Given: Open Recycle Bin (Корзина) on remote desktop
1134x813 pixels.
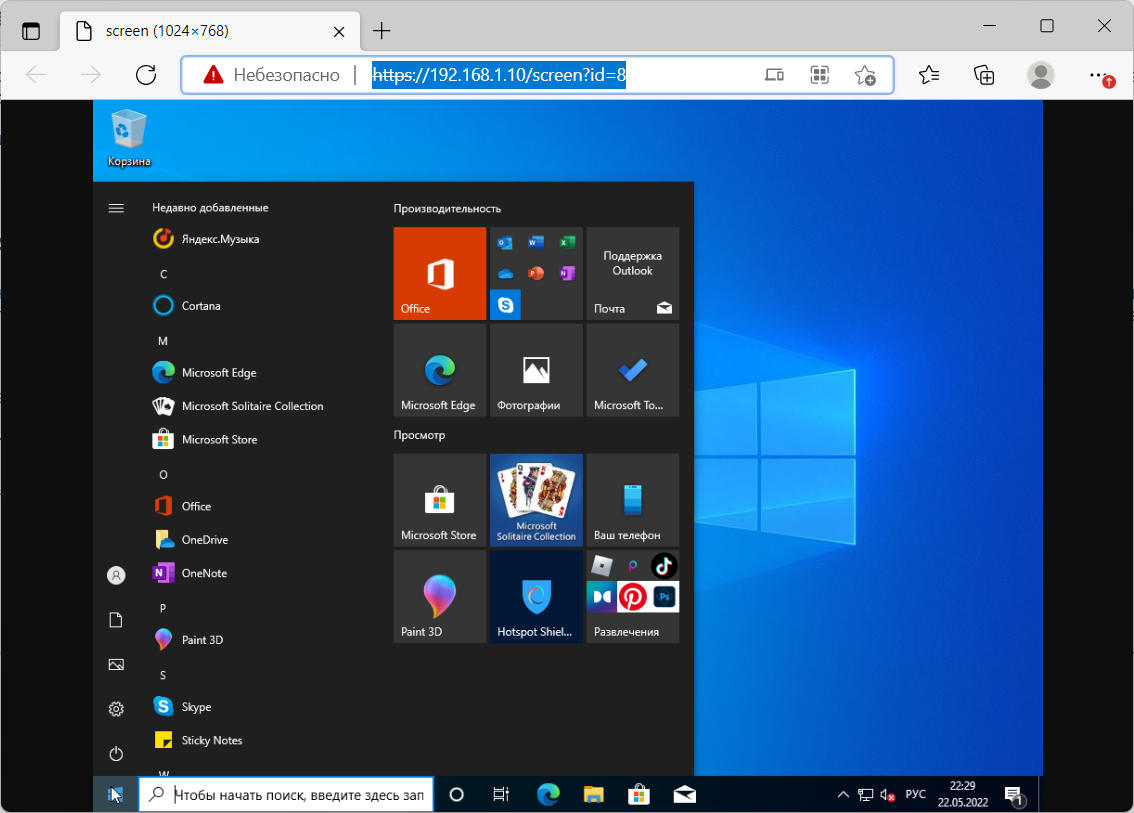Looking at the screenshot, I should (129, 137).
